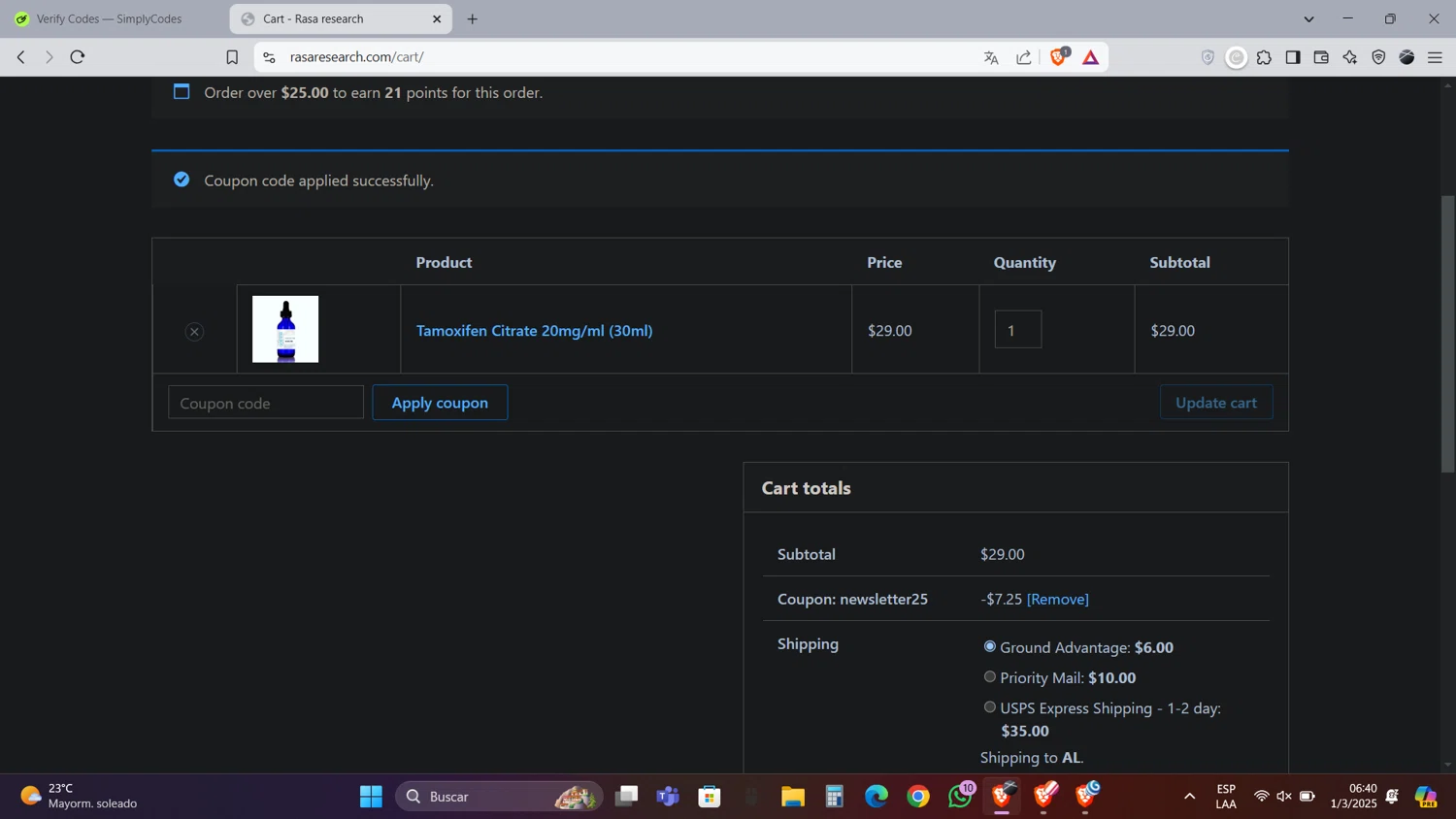Open File Explorer from taskbar

(793, 797)
